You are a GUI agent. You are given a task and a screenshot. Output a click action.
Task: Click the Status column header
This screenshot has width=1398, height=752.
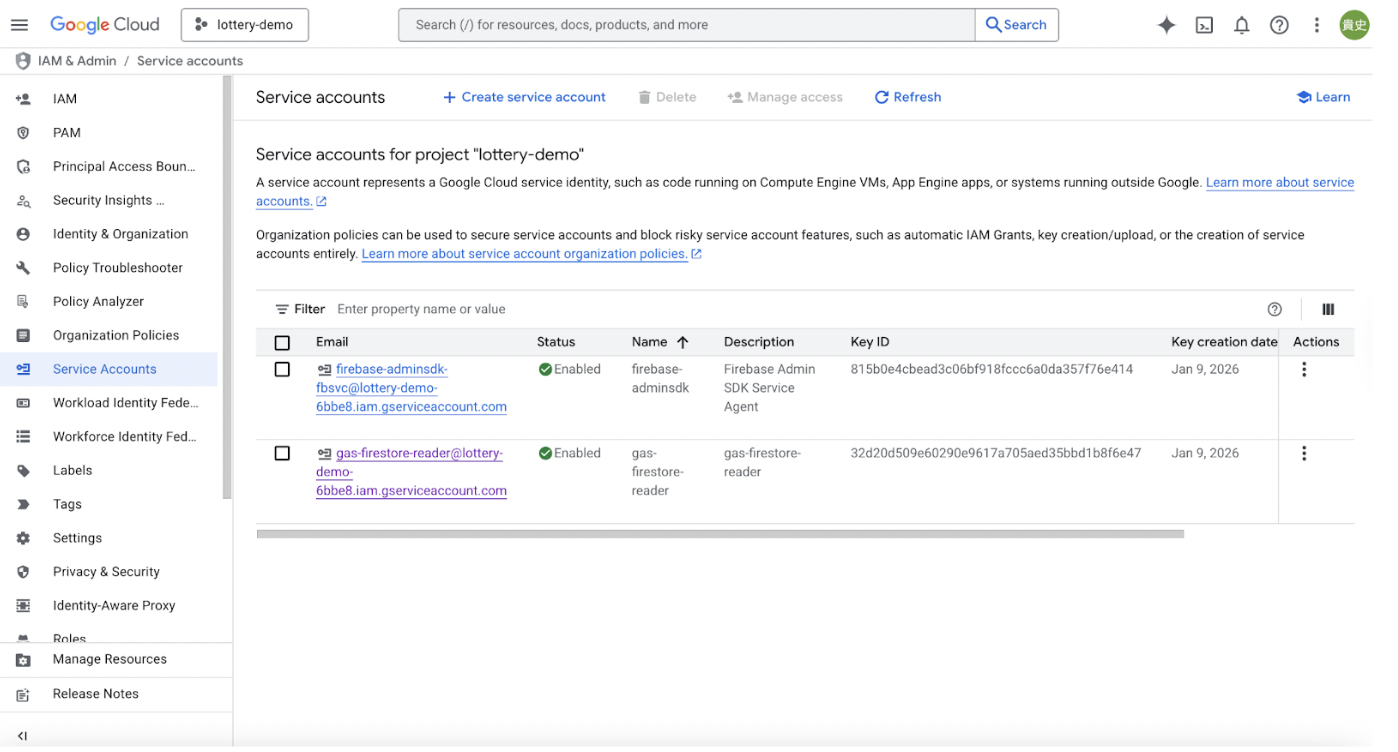coord(556,342)
